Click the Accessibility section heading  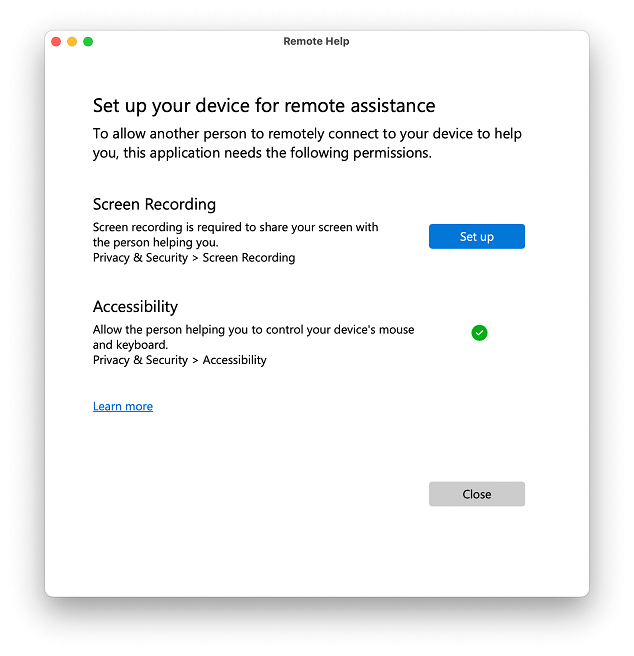(135, 307)
